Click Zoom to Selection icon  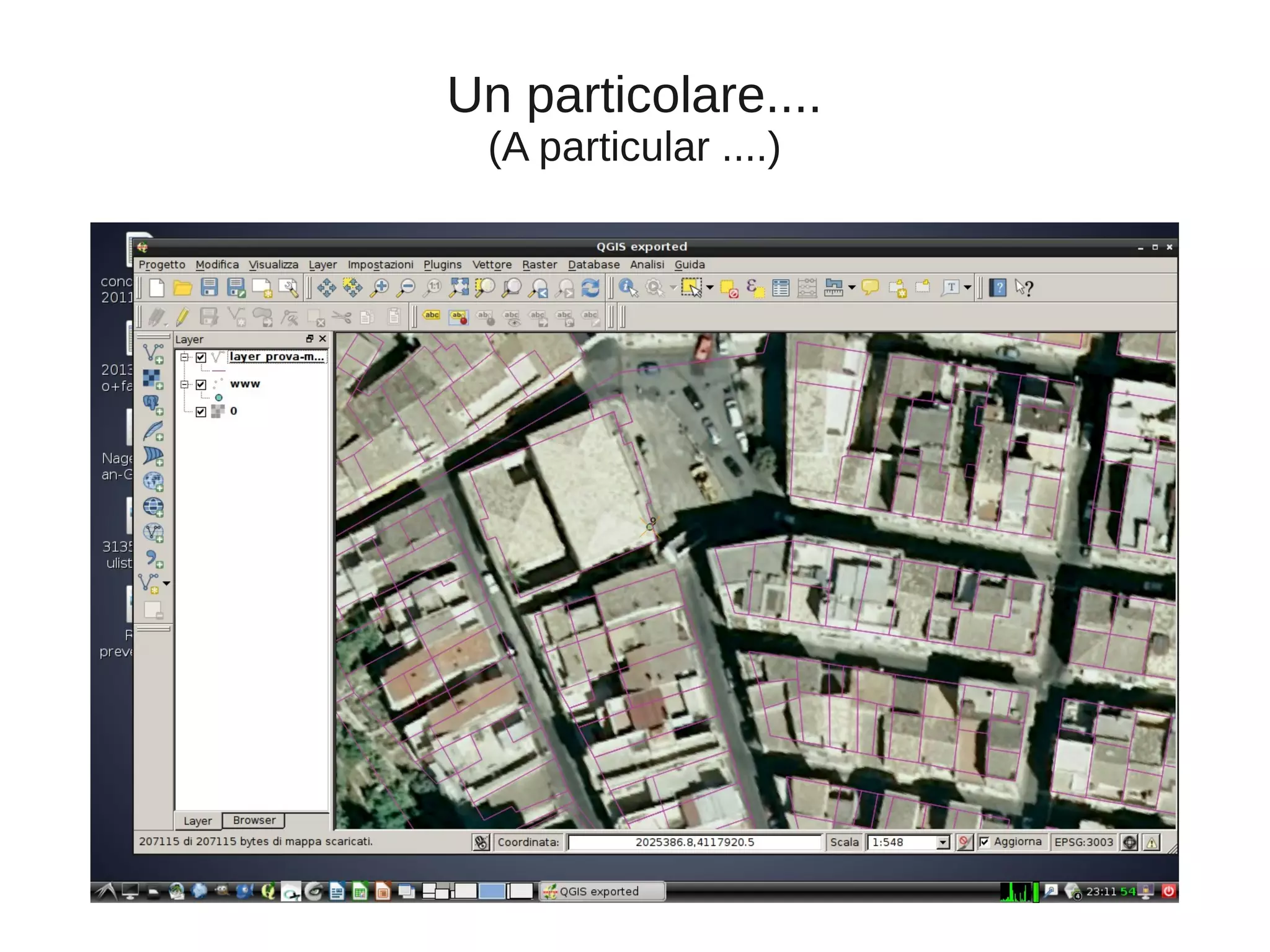click(x=486, y=288)
